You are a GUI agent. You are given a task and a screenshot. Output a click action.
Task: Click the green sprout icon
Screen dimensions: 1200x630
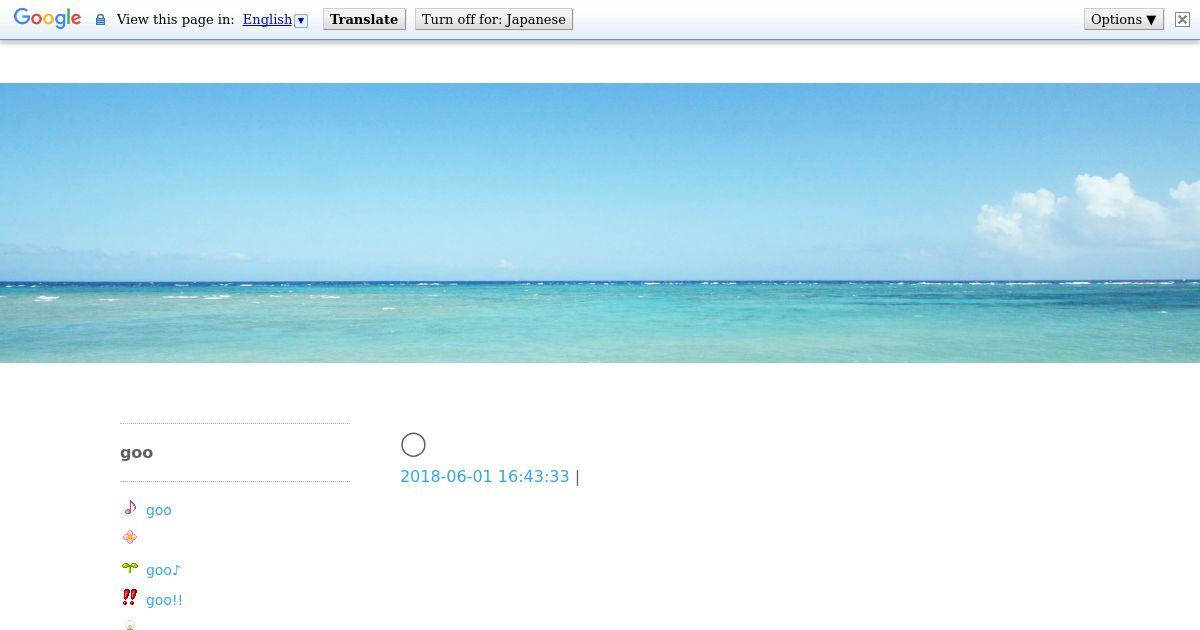[130, 568]
